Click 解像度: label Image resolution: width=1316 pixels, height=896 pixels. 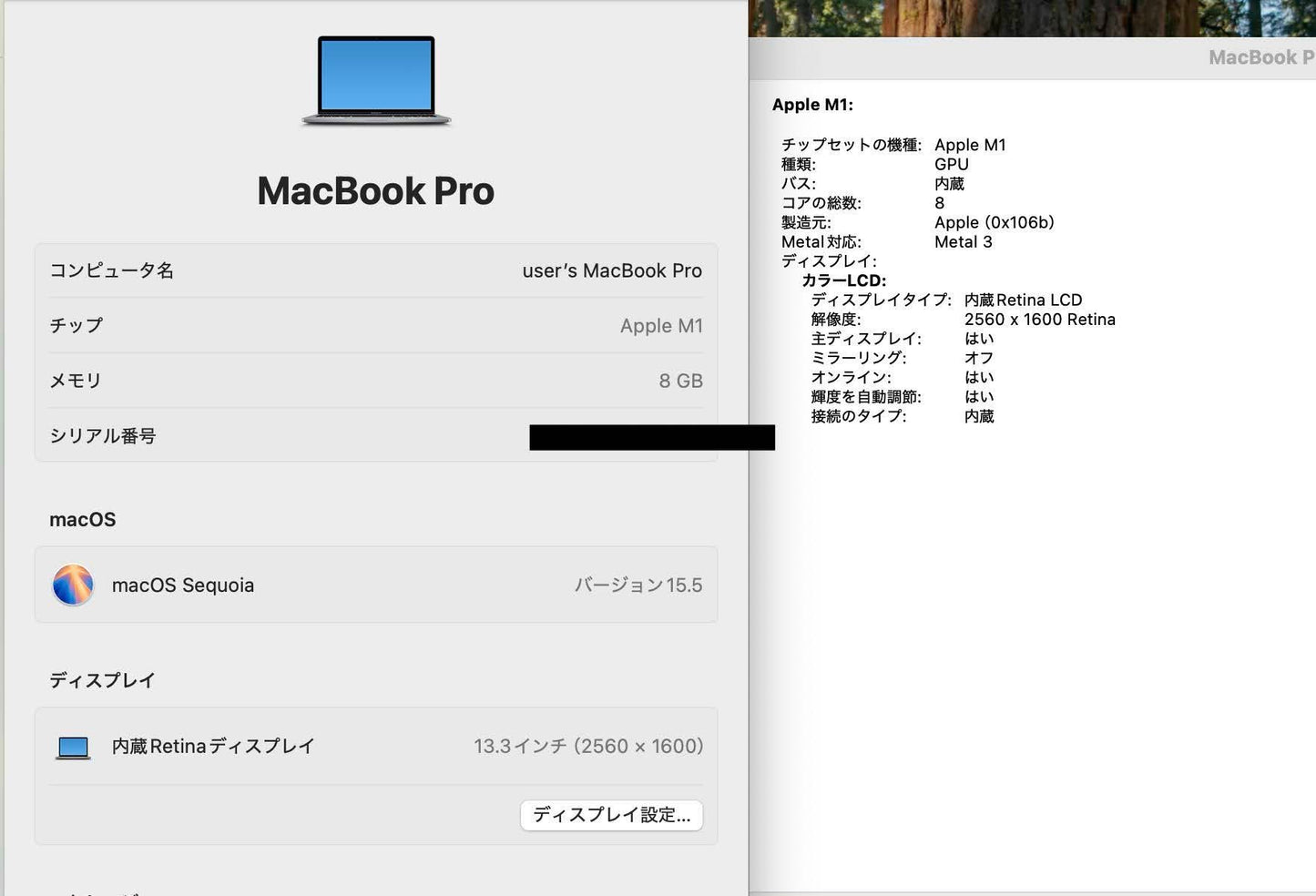click(x=836, y=320)
